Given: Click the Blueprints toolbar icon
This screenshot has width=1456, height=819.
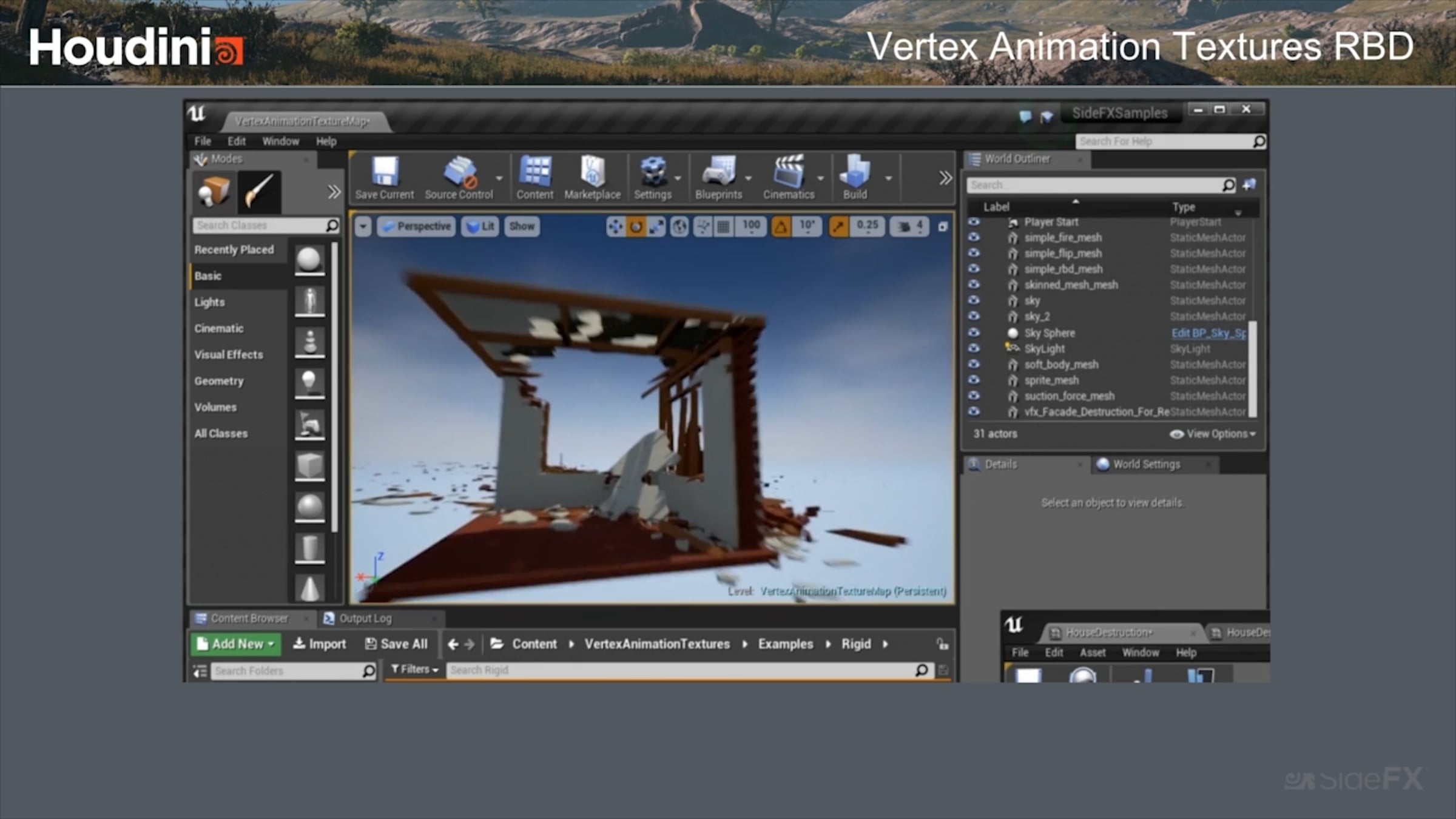Looking at the screenshot, I should (x=719, y=172).
